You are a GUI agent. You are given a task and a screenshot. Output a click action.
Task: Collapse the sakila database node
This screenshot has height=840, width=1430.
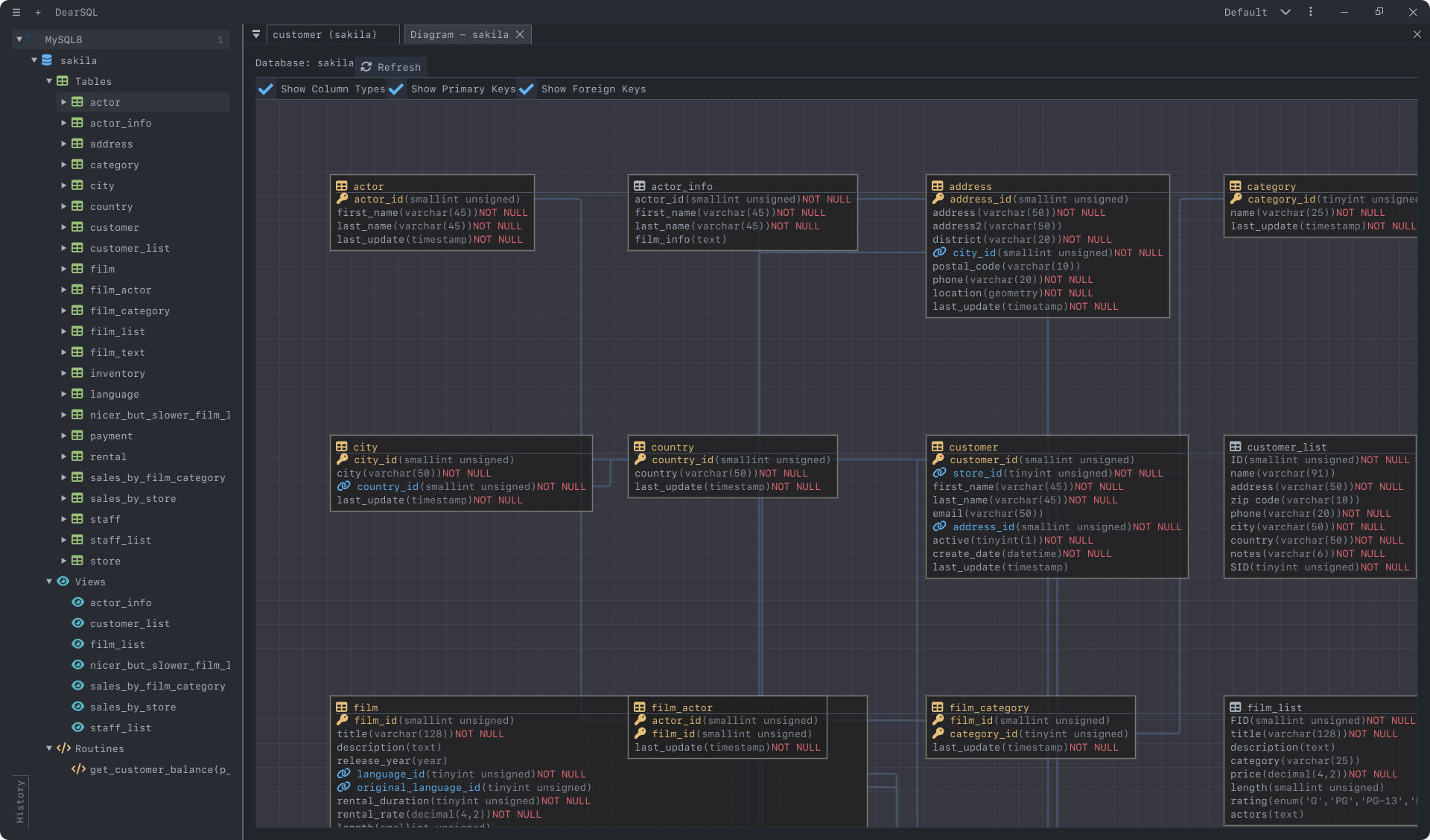[34, 60]
